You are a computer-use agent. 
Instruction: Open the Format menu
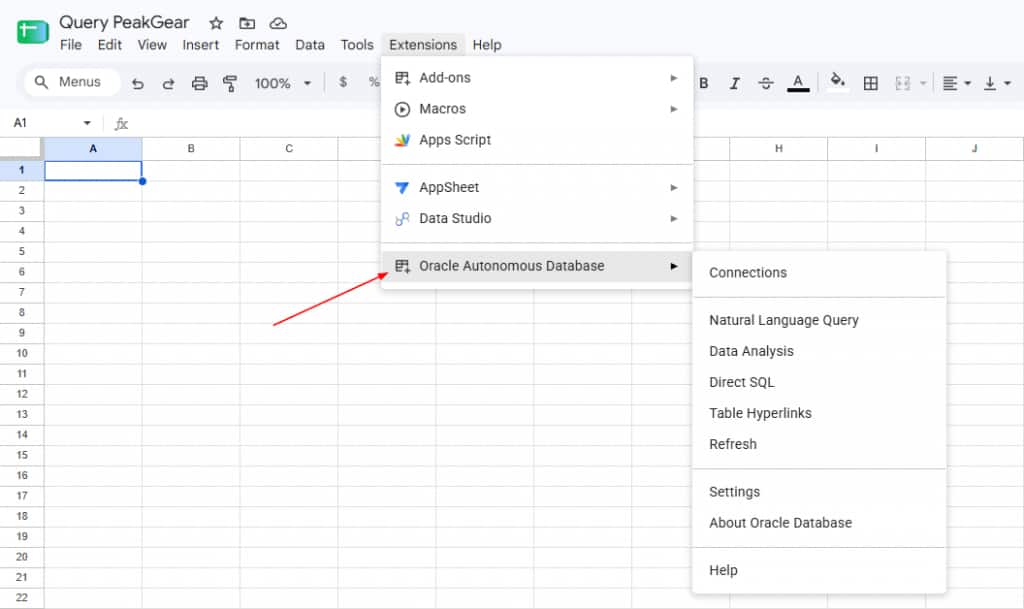(257, 45)
